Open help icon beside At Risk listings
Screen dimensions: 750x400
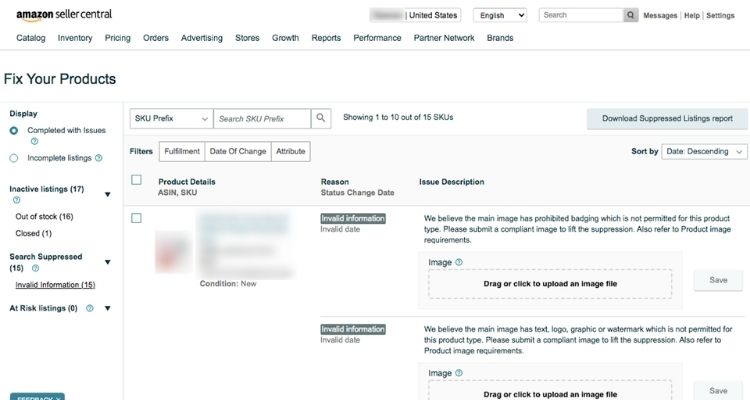coord(89,308)
